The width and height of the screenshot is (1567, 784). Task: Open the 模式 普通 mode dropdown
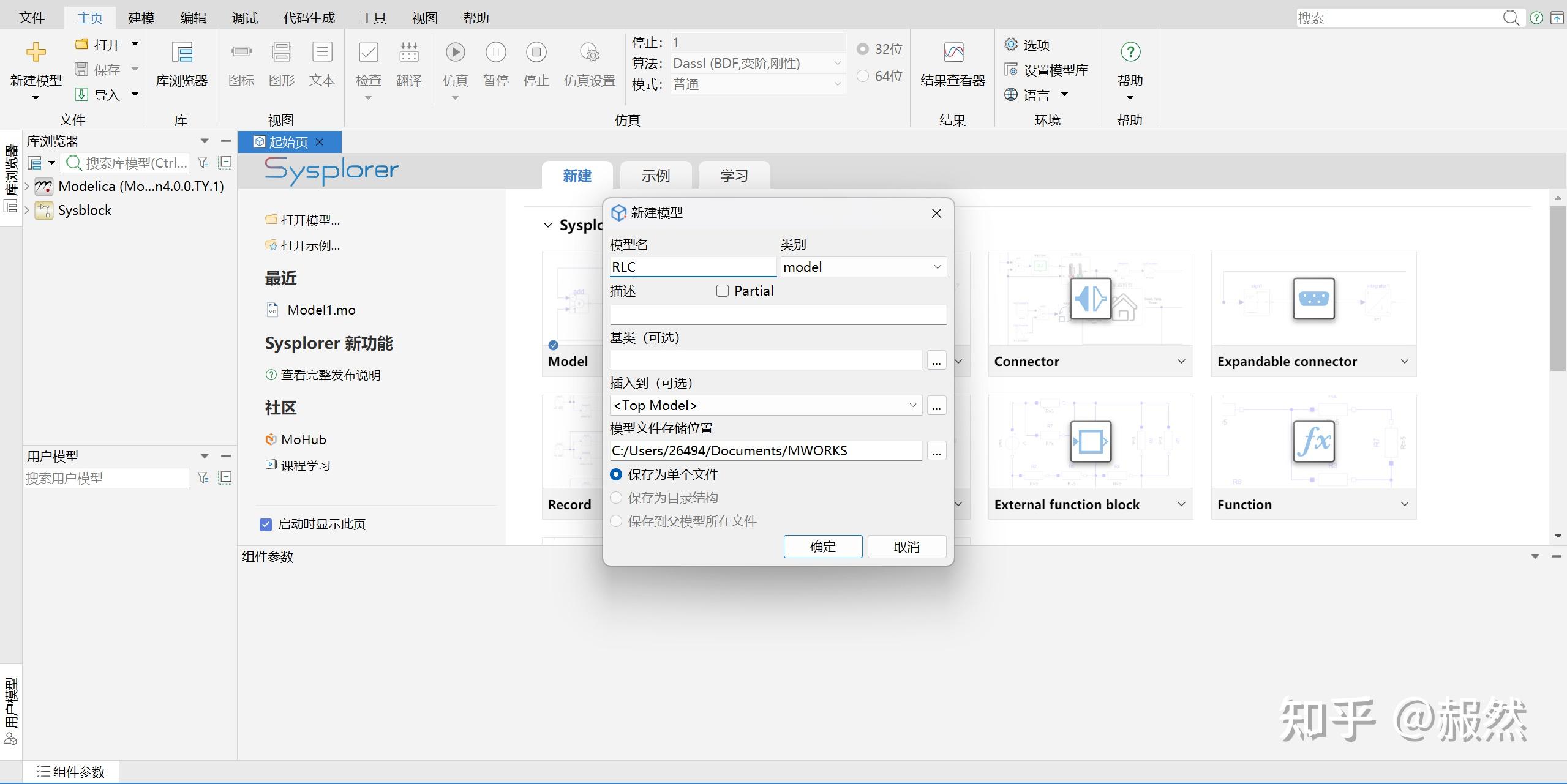point(758,84)
